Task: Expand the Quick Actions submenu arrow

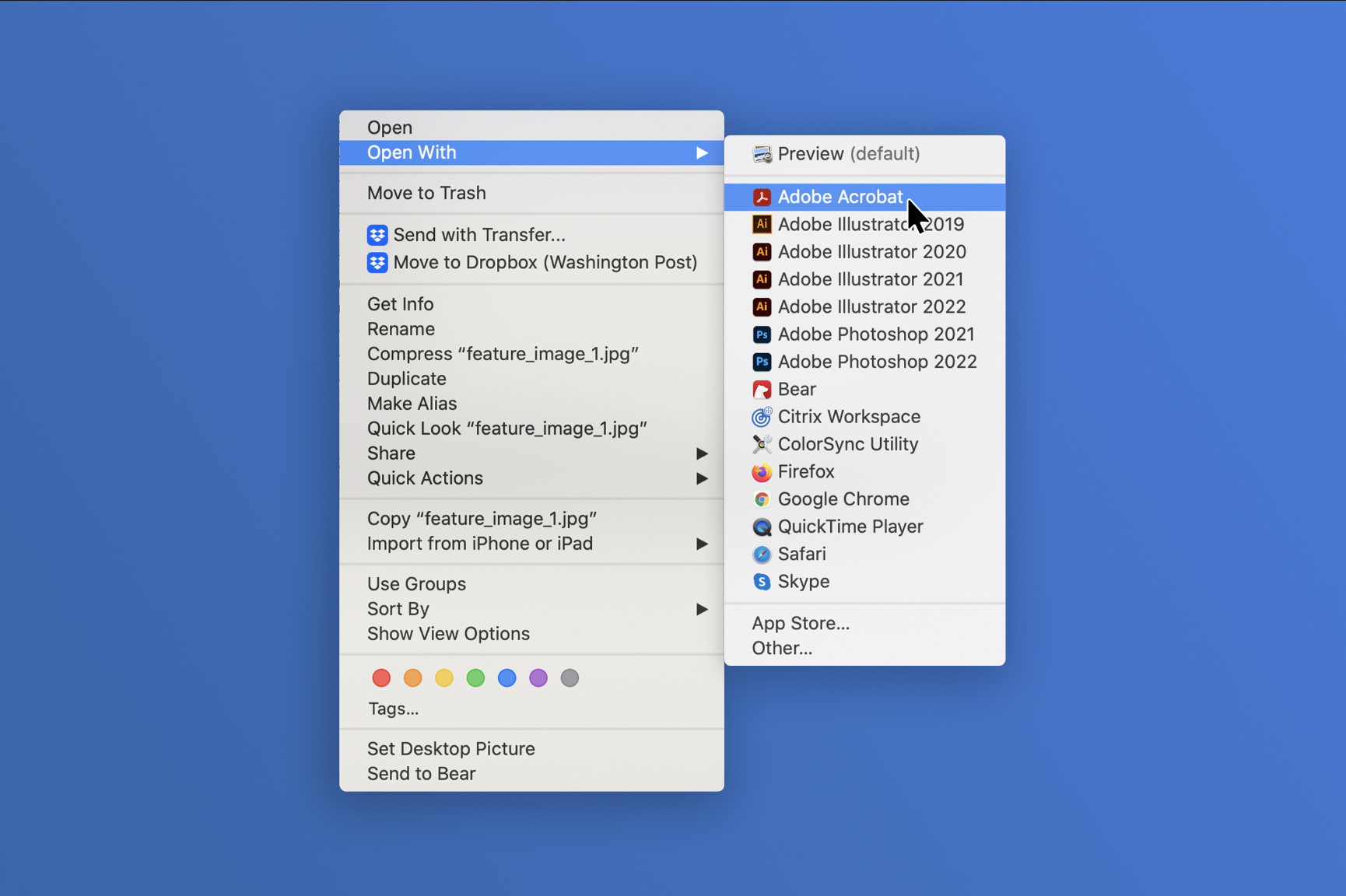Action: pyautogui.click(x=701, y=478)
